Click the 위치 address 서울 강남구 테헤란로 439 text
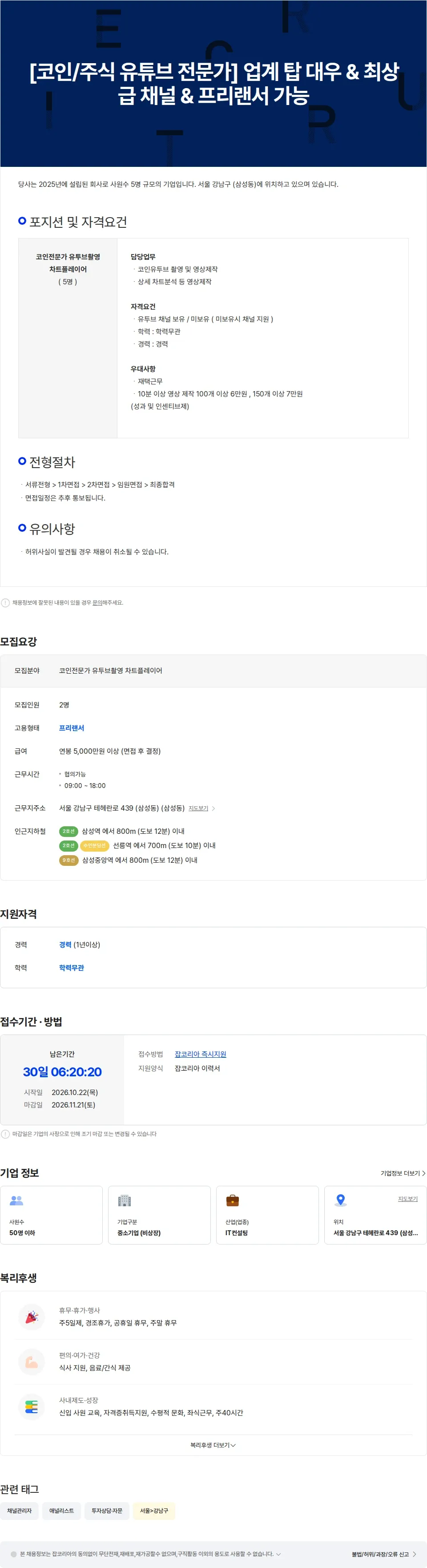Viewport: 427px width, 1568px height. point(375,1233)
